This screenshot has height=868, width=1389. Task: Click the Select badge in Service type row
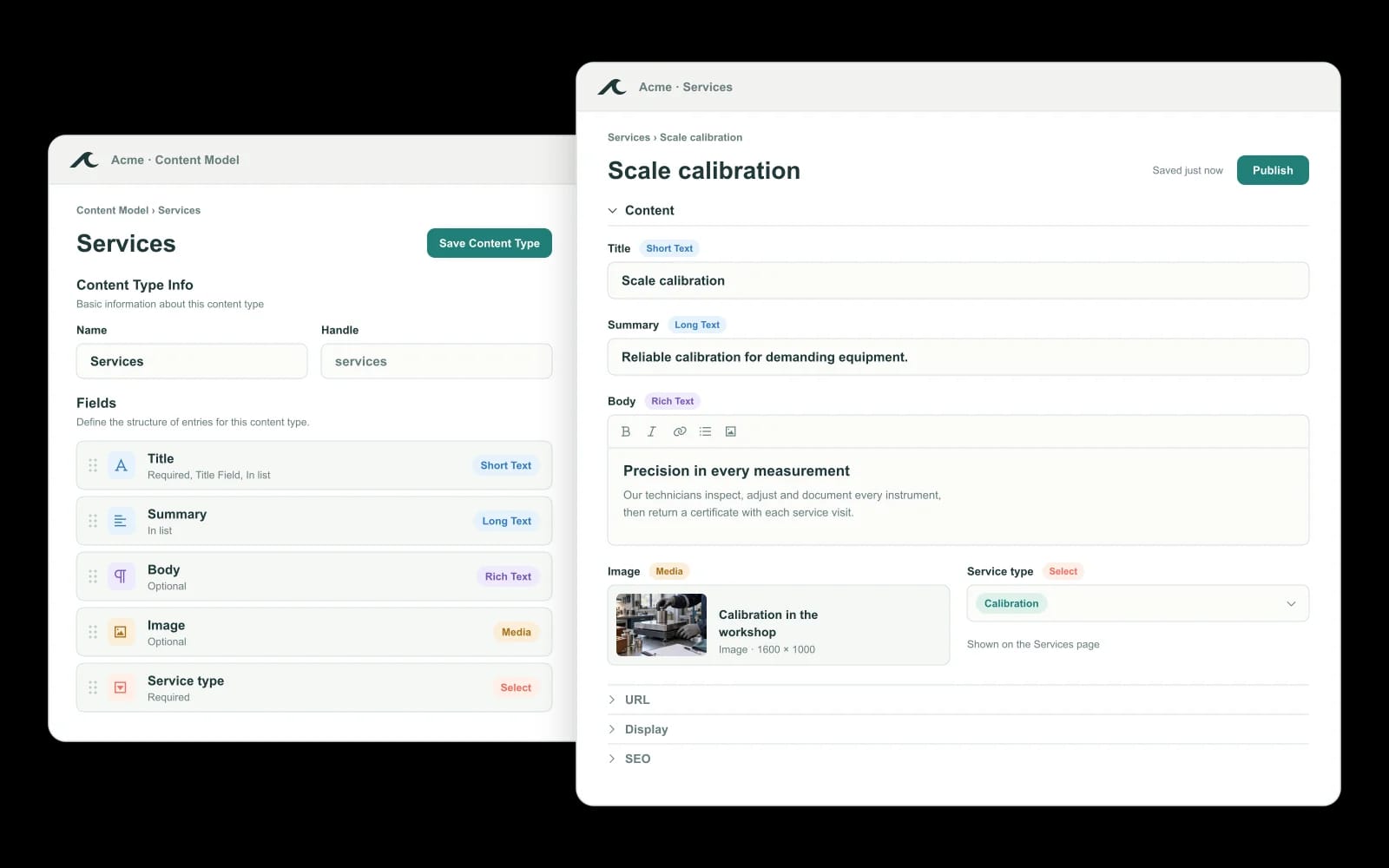[x=516, y=687]
